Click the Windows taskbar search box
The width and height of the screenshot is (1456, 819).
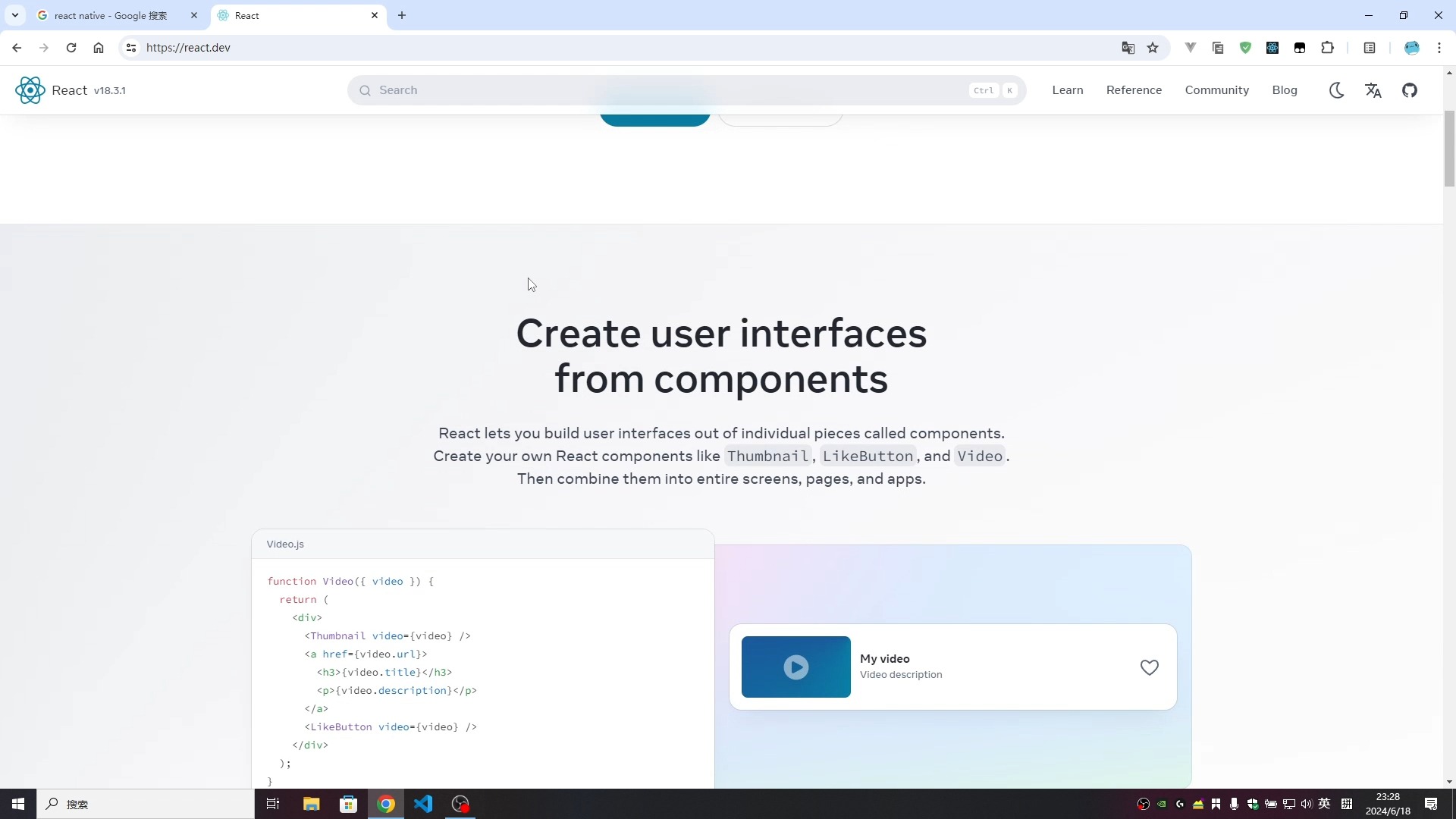click(146, 804)
